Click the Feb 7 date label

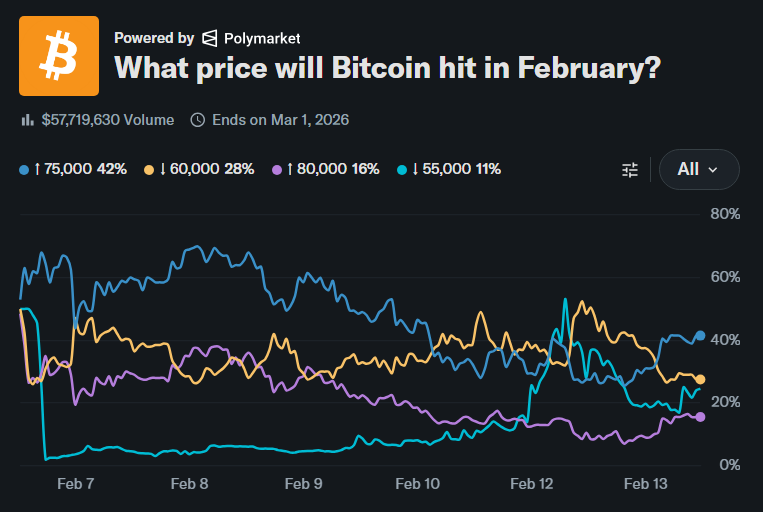pos(76,484)
